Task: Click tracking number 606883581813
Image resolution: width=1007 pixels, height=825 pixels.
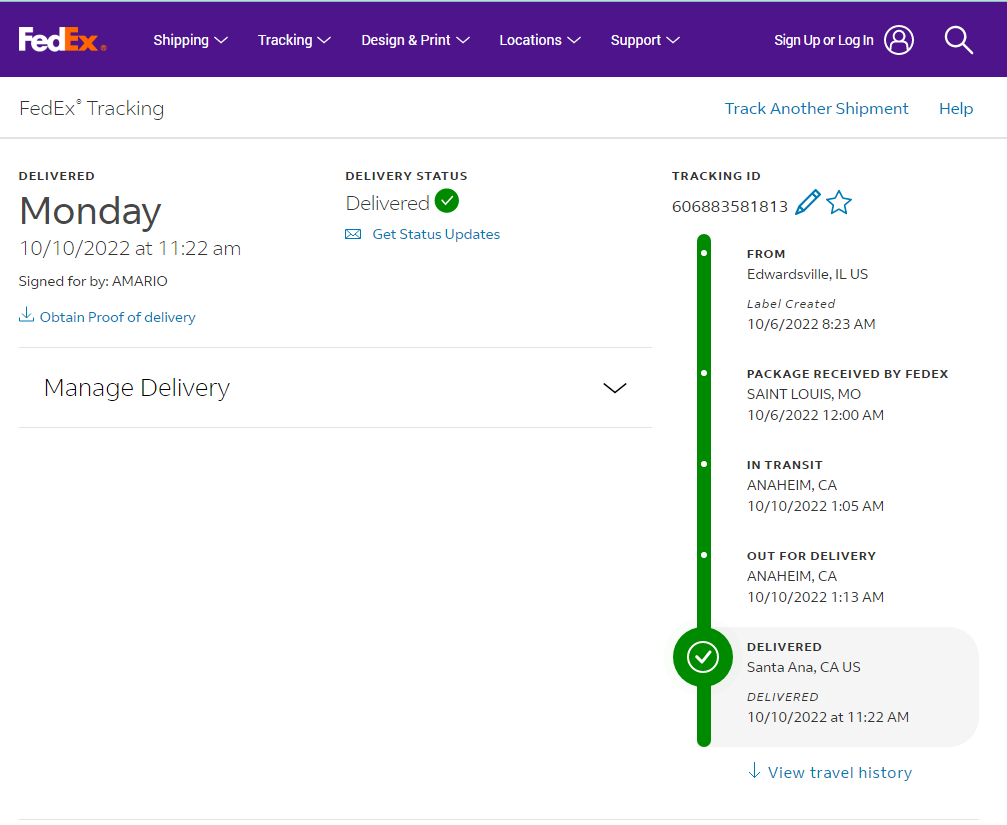Action: click(730, 207)
